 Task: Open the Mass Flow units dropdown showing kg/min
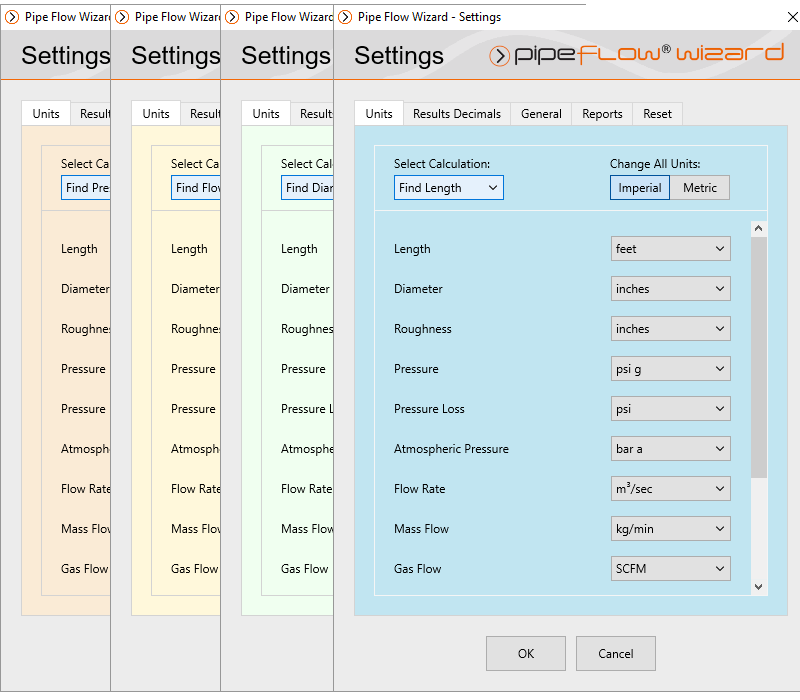[670, 529]
